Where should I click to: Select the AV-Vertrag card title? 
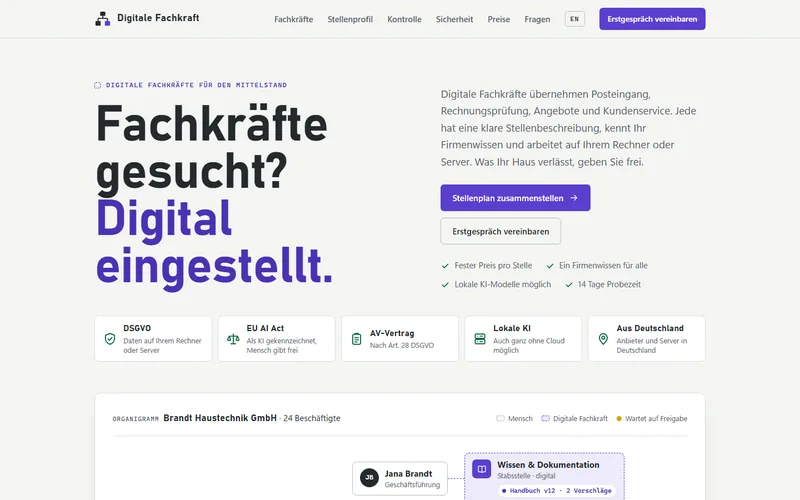tap(392, 333)
